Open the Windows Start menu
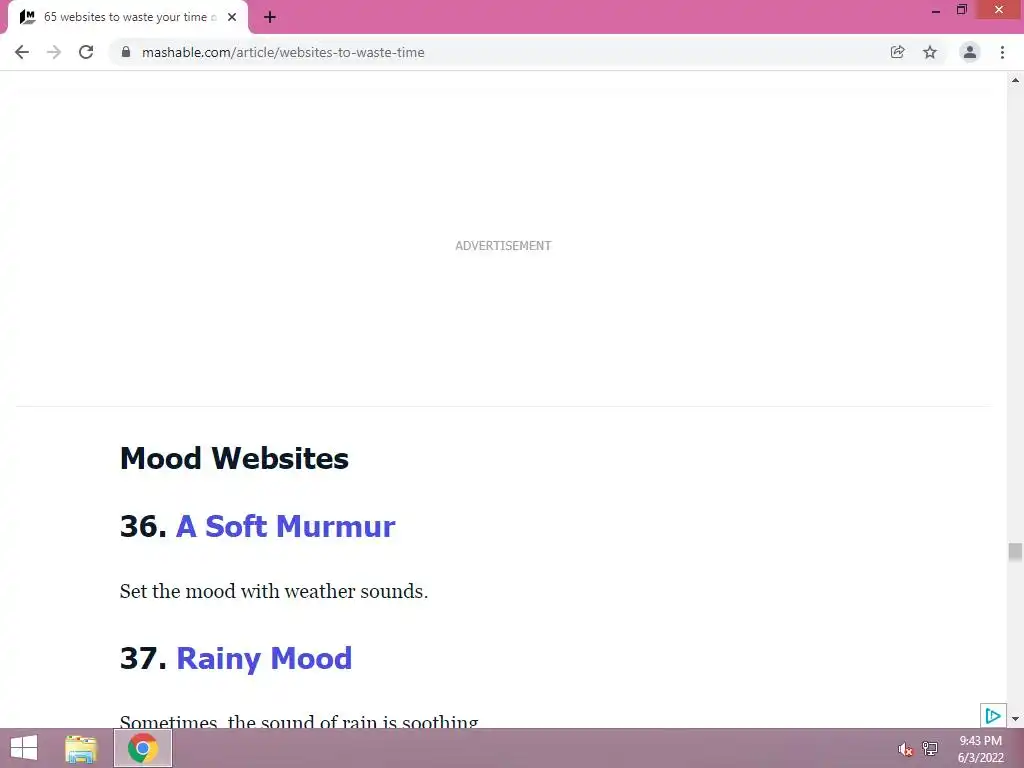 [x=24, y=748]
